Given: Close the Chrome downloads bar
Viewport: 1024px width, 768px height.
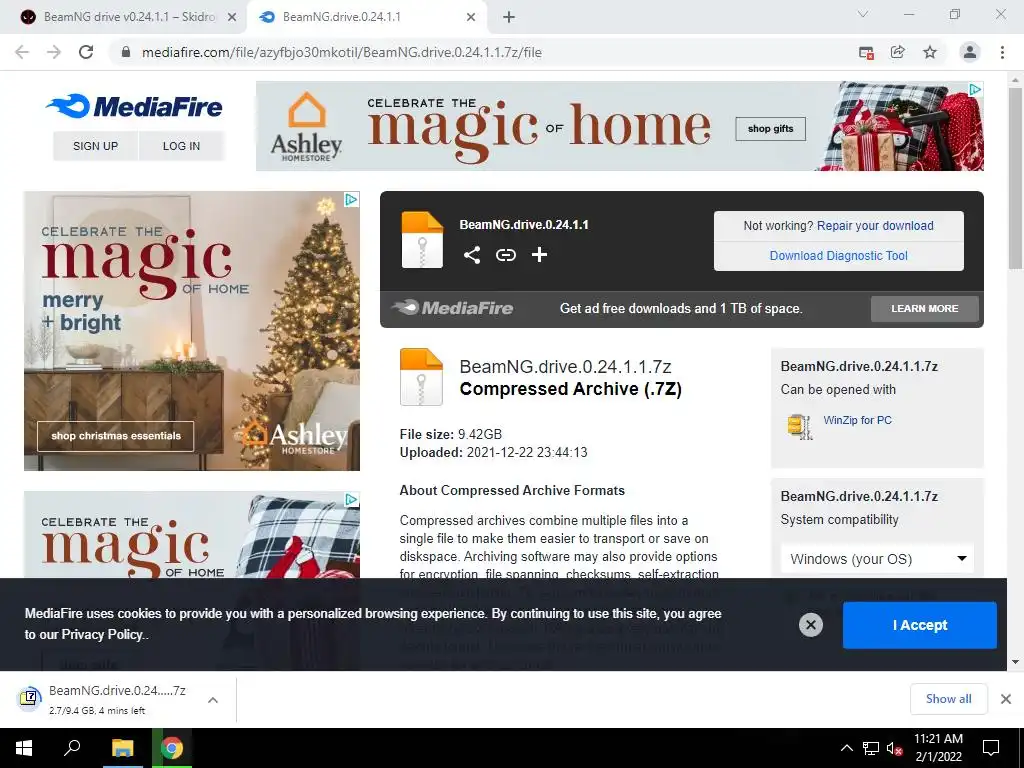Looking at the screenshot, I should click(x=1006, y=699).
